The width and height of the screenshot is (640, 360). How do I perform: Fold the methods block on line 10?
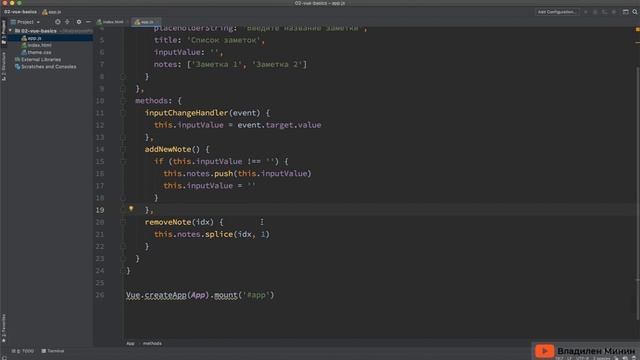[123, 101]
